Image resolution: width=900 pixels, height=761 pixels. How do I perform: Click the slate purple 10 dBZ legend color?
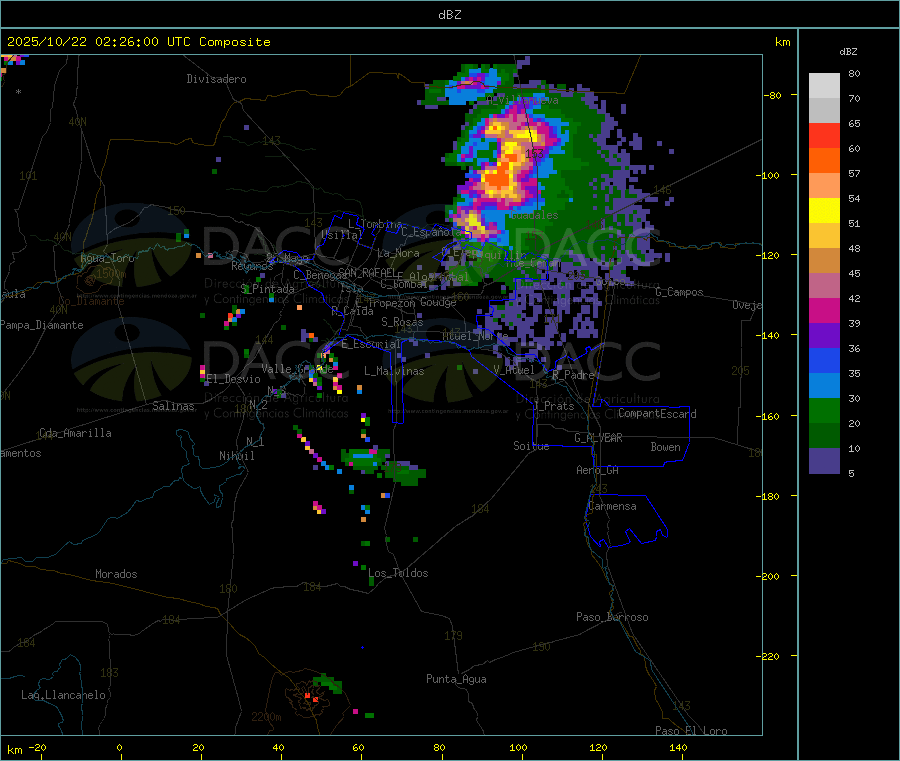[x=824, y=460]
